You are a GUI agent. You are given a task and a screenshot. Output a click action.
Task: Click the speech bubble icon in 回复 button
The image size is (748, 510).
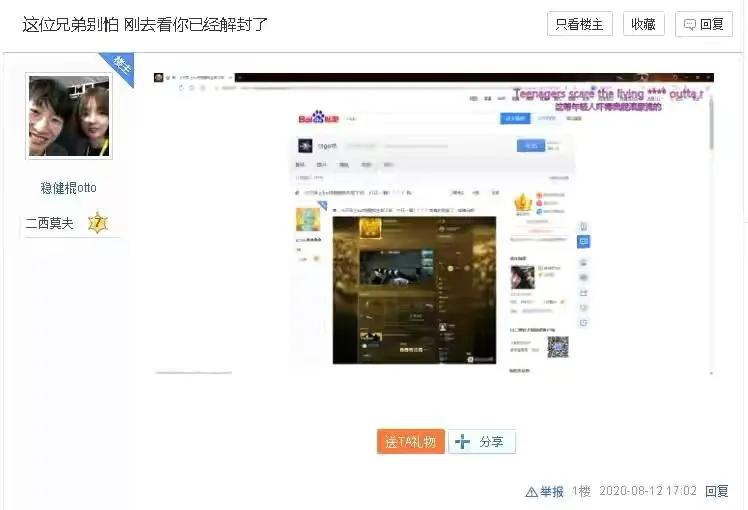689,24
